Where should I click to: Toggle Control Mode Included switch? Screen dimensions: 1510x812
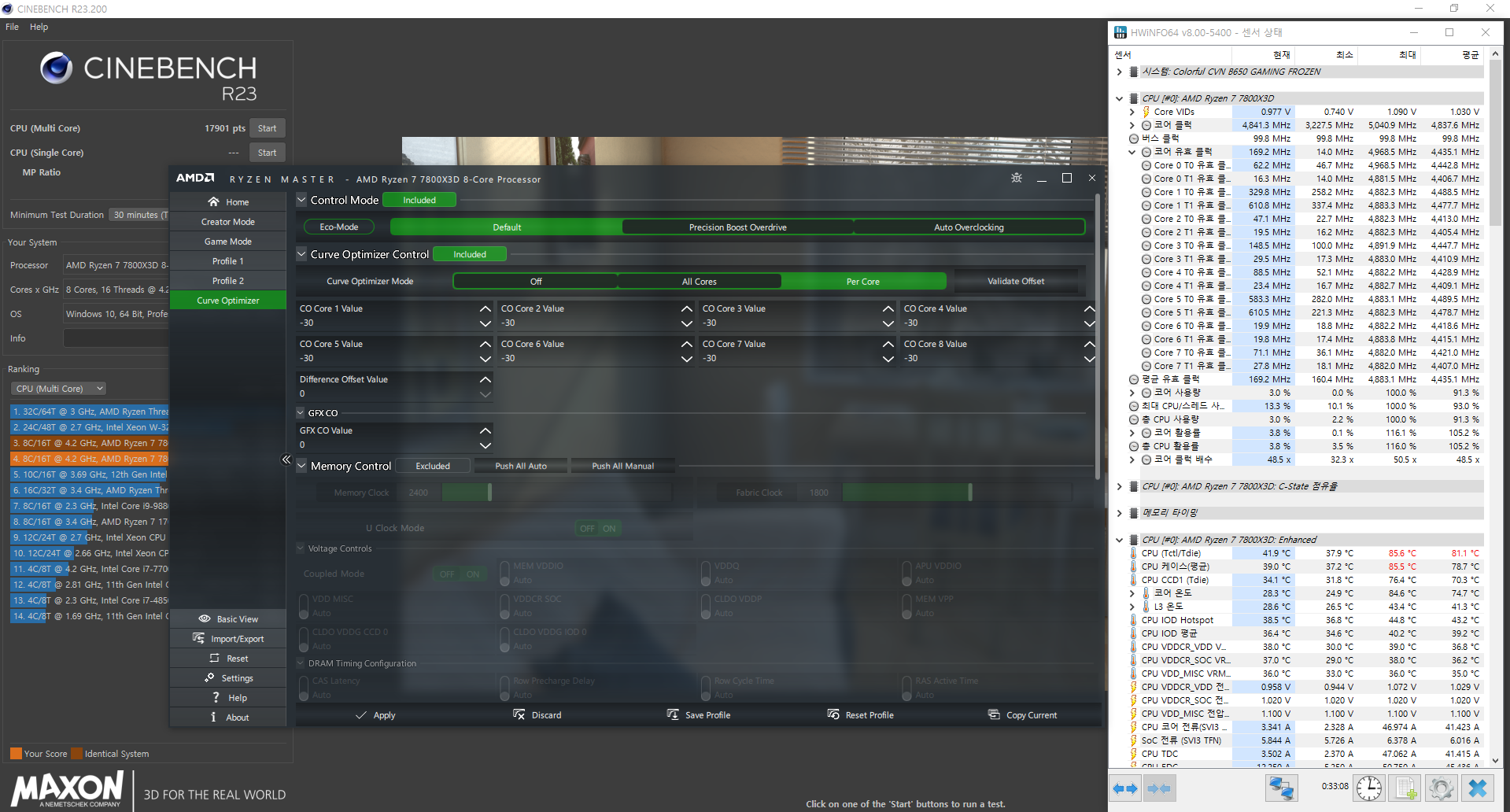click(x=419, y=200)
